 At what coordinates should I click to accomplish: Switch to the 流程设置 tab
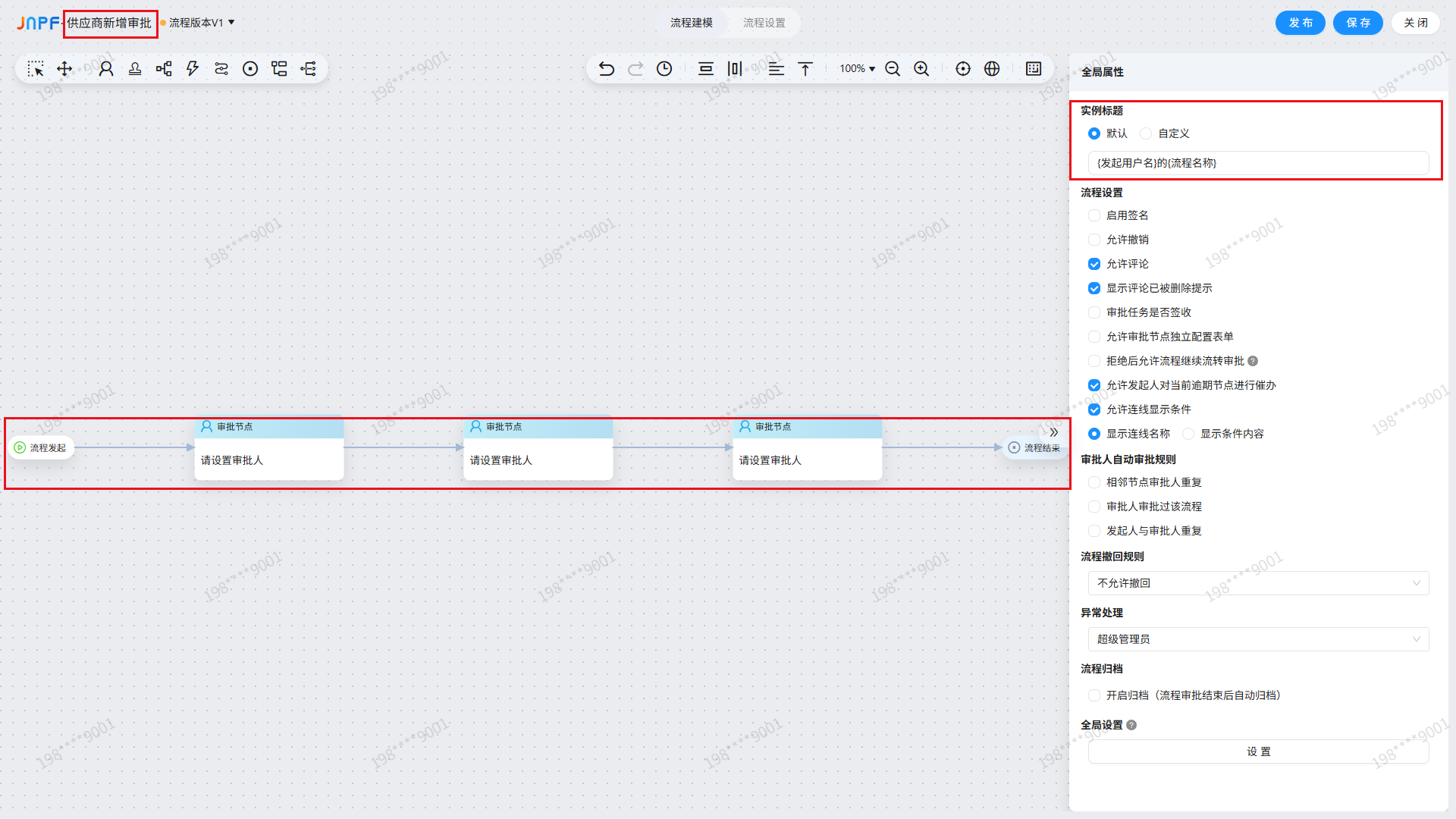[764, 23]
